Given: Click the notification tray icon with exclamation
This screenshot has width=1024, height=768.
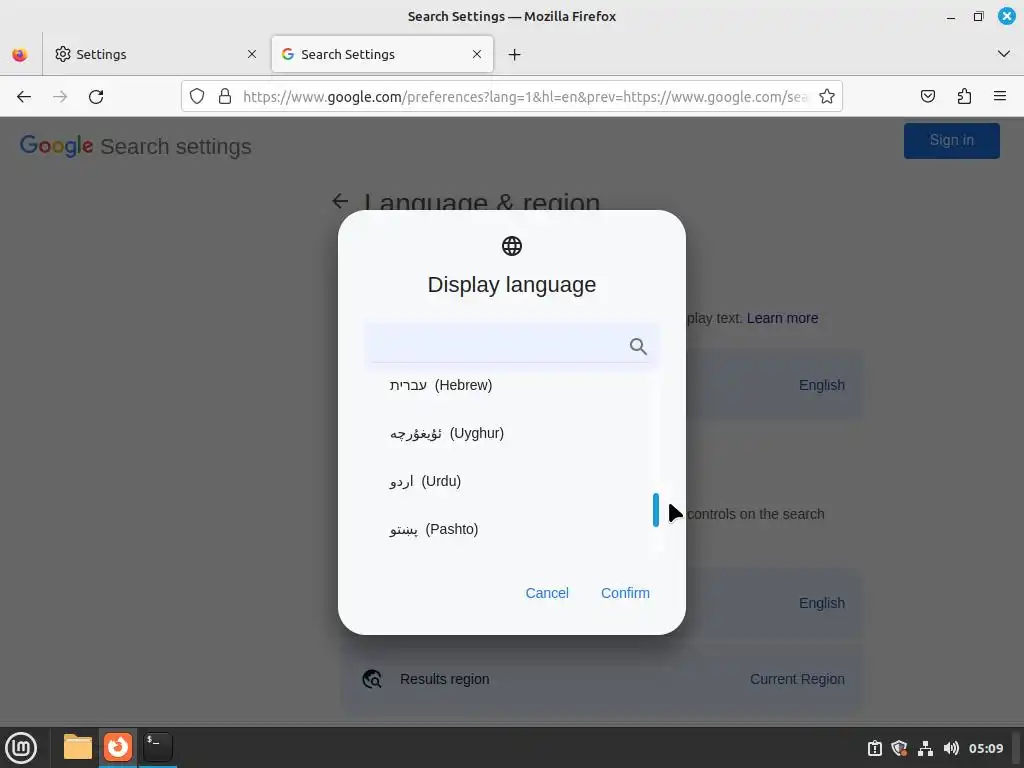Looking at the screenshot, I should [874, 748].
